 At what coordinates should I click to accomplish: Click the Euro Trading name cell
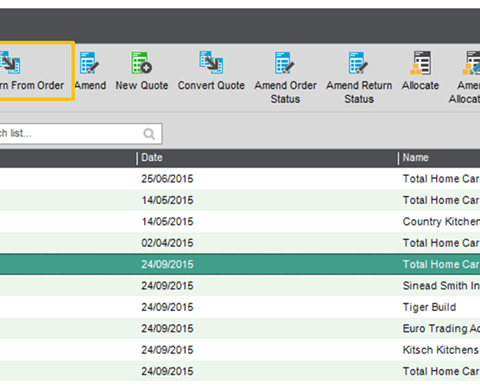pos(441,328)
